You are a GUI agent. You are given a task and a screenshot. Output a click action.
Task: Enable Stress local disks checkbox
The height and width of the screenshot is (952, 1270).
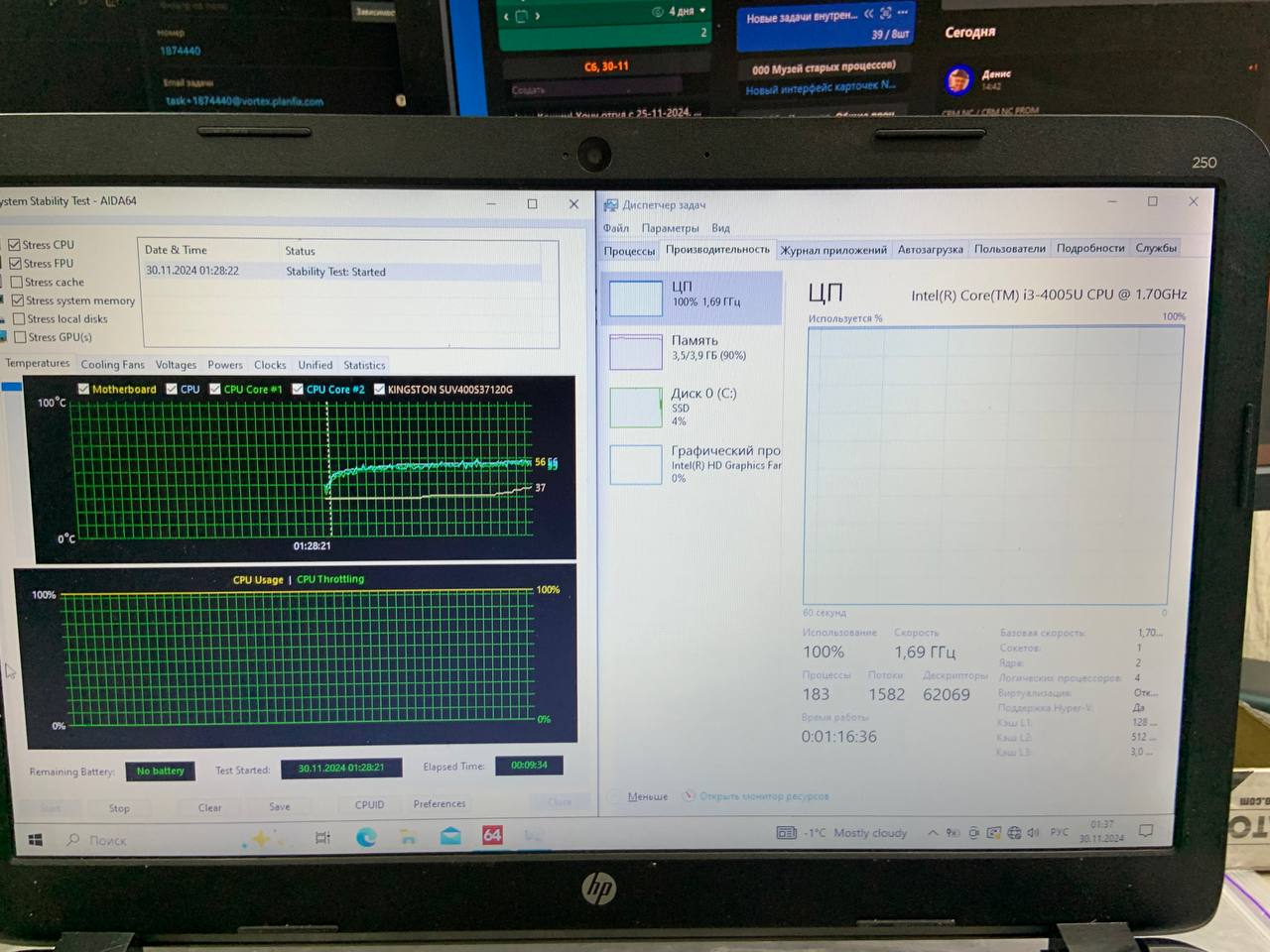pos(18,318)
